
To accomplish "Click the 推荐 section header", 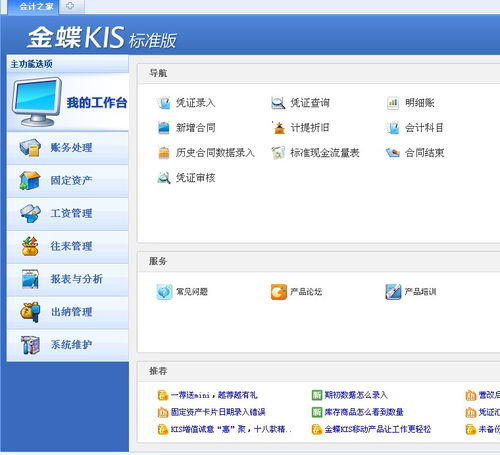I will (158, 371).
